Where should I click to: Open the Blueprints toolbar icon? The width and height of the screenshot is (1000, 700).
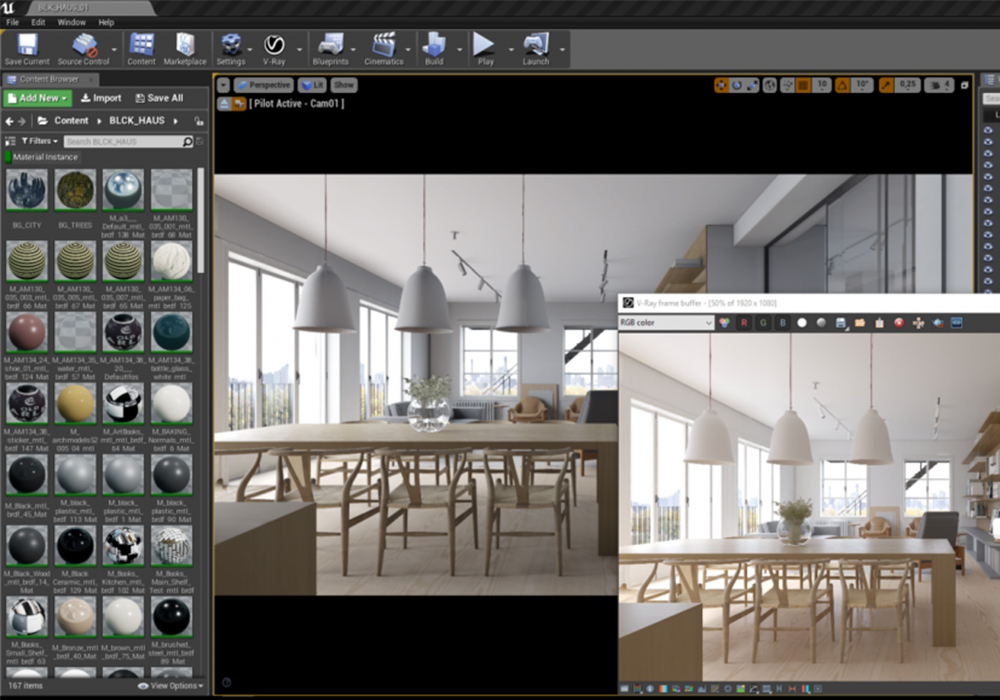tap(330, 45)
